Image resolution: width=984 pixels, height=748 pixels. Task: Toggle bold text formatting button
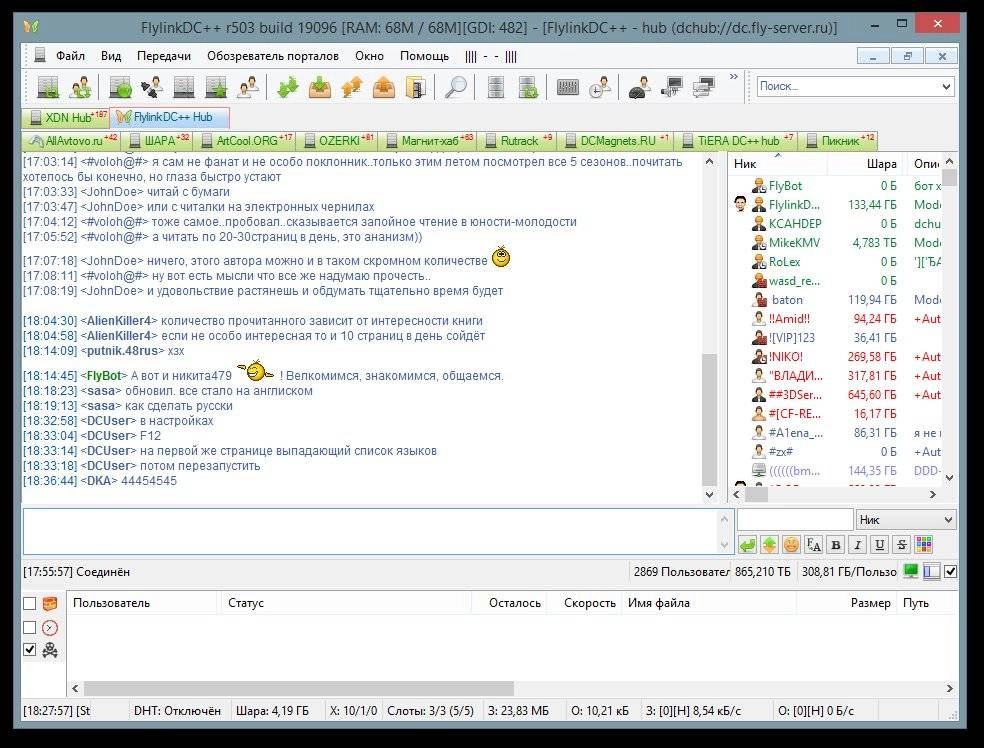tap(835, 545)
